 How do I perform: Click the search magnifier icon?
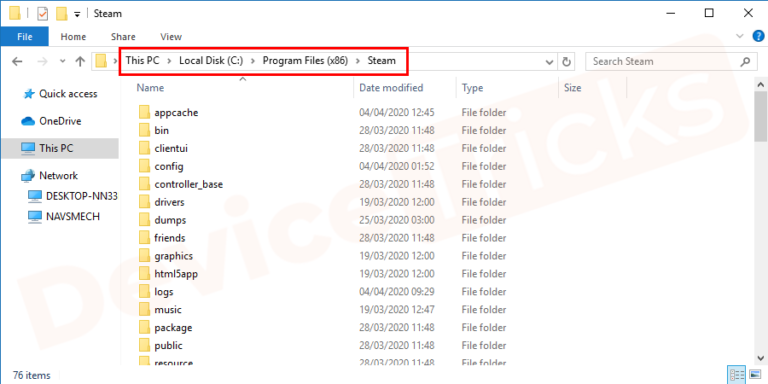pyautogui.click(x=745, y=62)
